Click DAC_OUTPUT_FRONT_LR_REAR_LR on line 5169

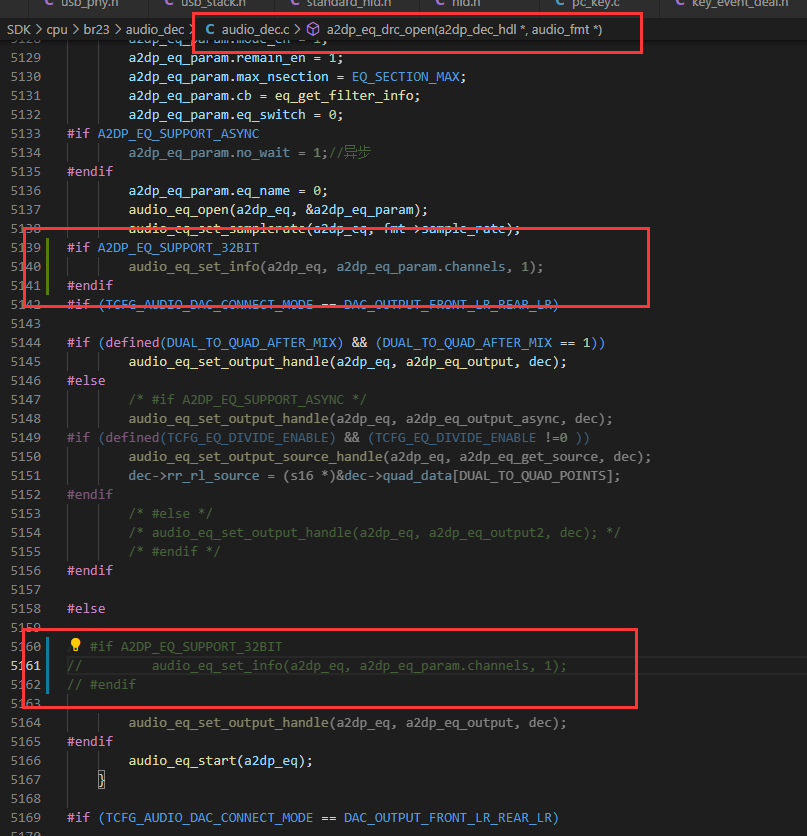[x=448, y=817]
